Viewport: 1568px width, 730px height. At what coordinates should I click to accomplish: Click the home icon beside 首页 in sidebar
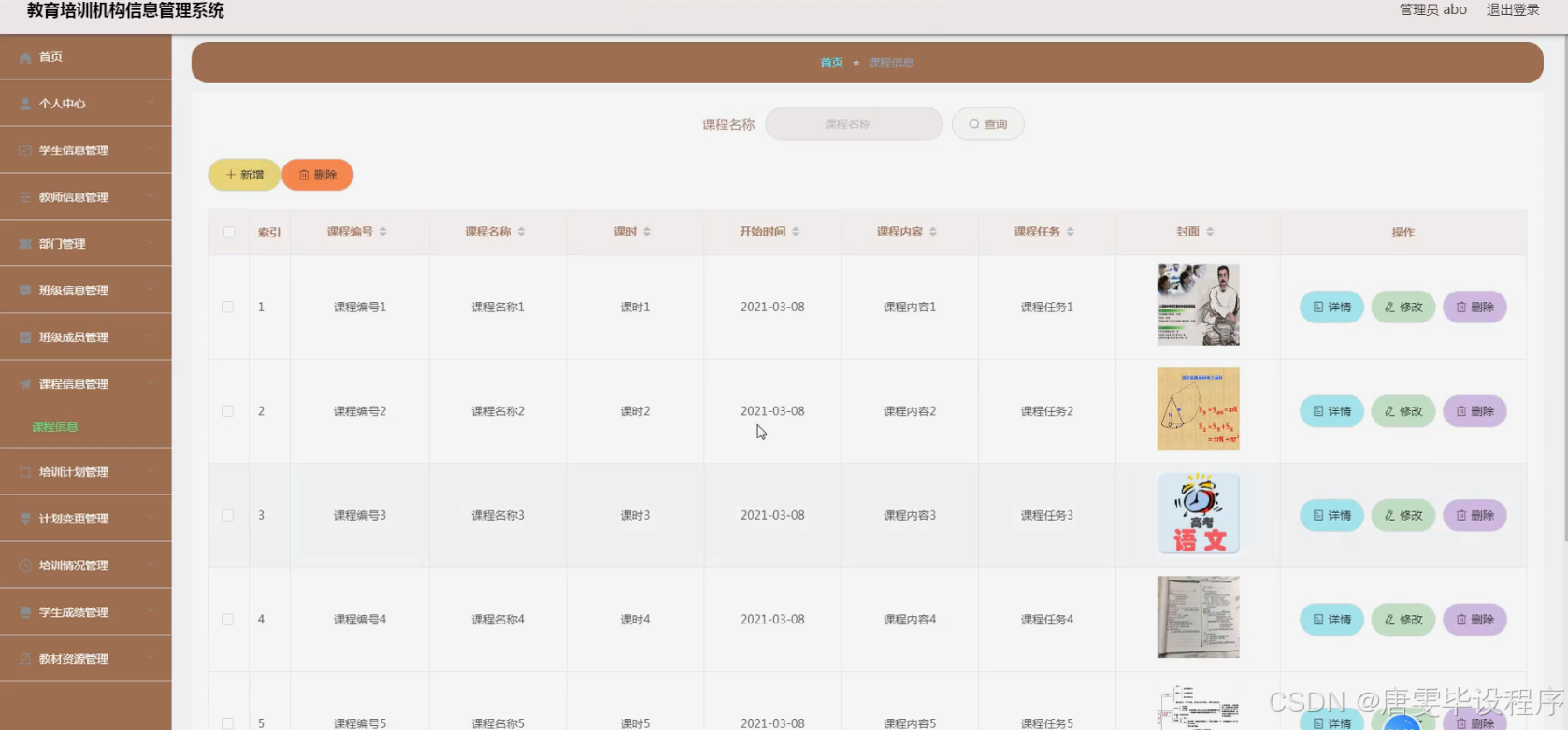(x=25, y=58)
